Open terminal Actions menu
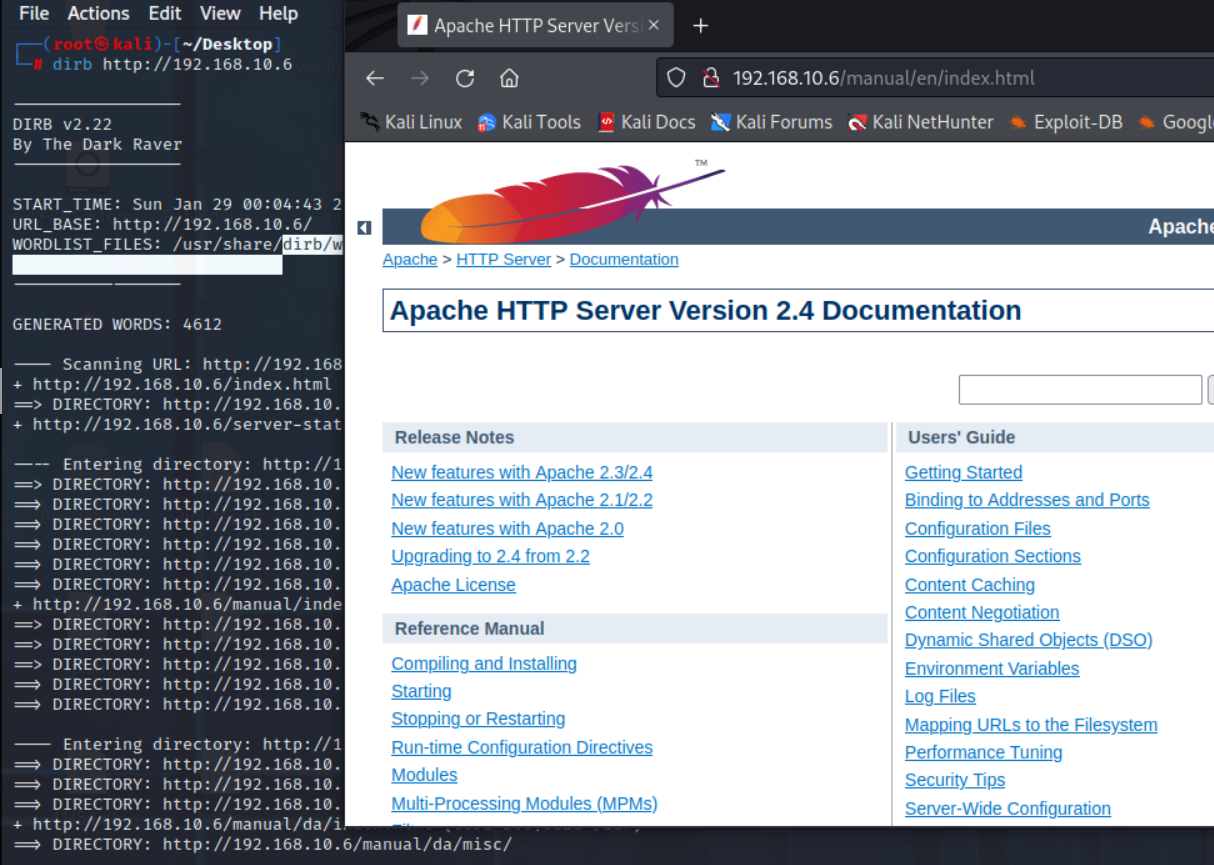Viewport: 1214px width, 865px height. point(98,13)
